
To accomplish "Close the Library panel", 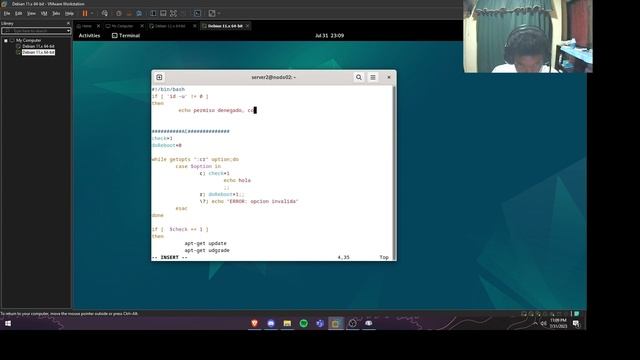I will (68, 23).
